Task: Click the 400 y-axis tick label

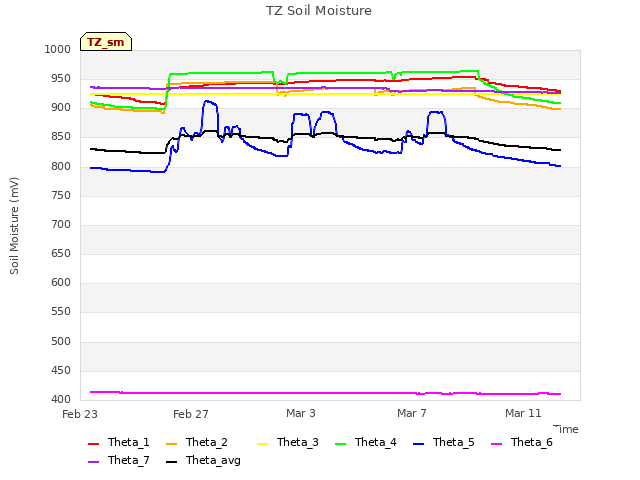Action: [x=61, y=400]
